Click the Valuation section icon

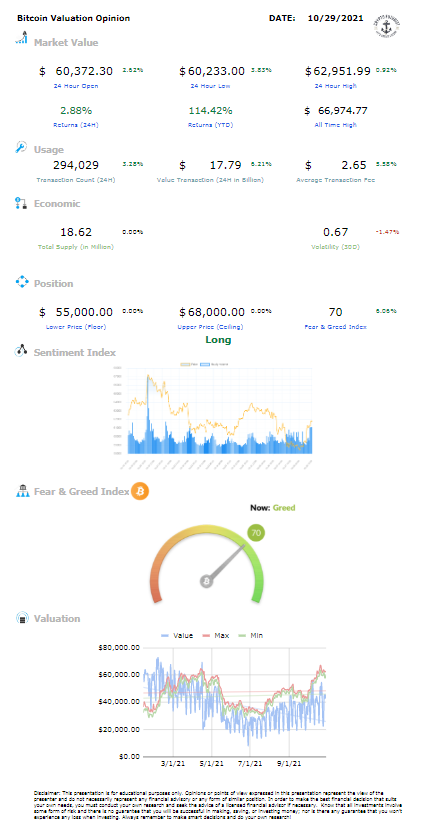22,618
